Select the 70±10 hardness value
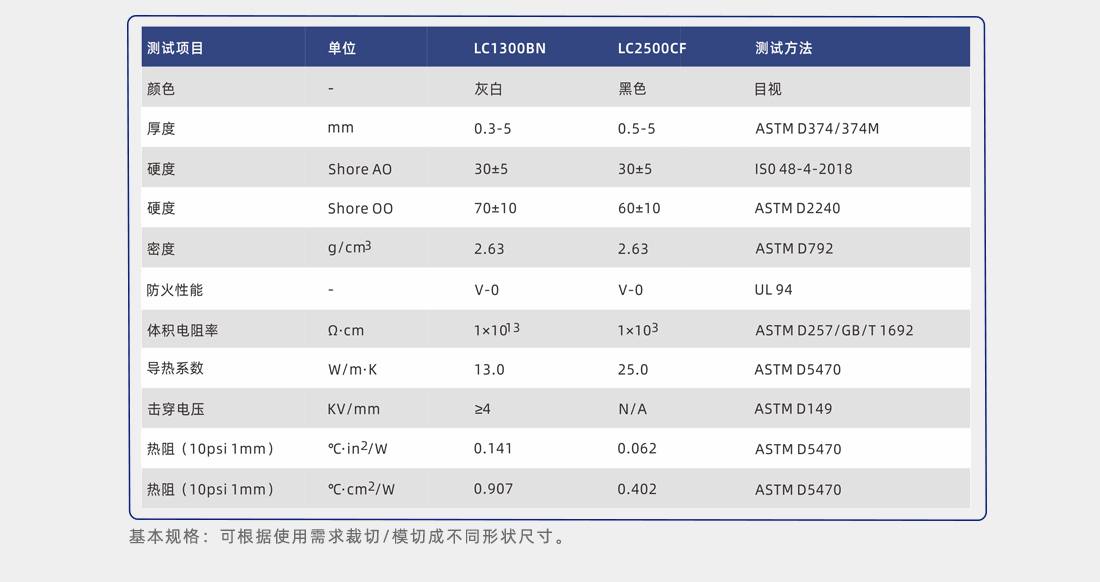Image resolution: width=1100 pixels, height=582 pixels. (496, 209)
